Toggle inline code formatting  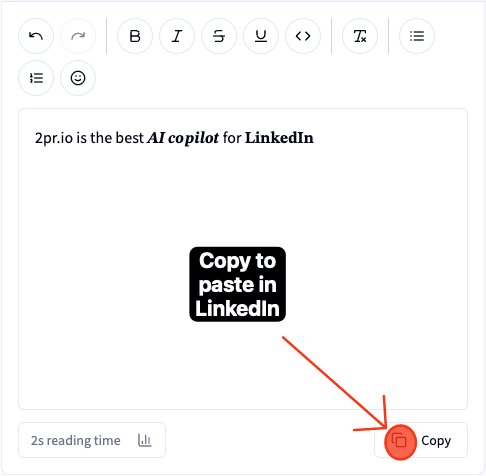(303, 36)
